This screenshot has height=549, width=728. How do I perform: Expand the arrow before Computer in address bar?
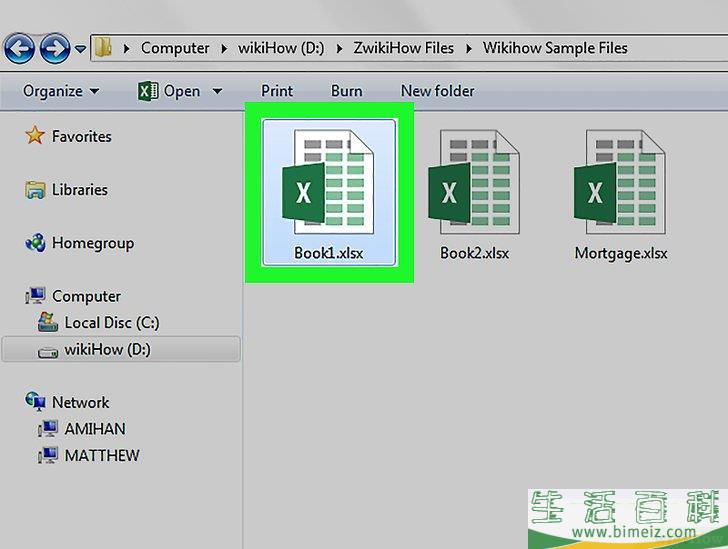click(x=126, y=48)
